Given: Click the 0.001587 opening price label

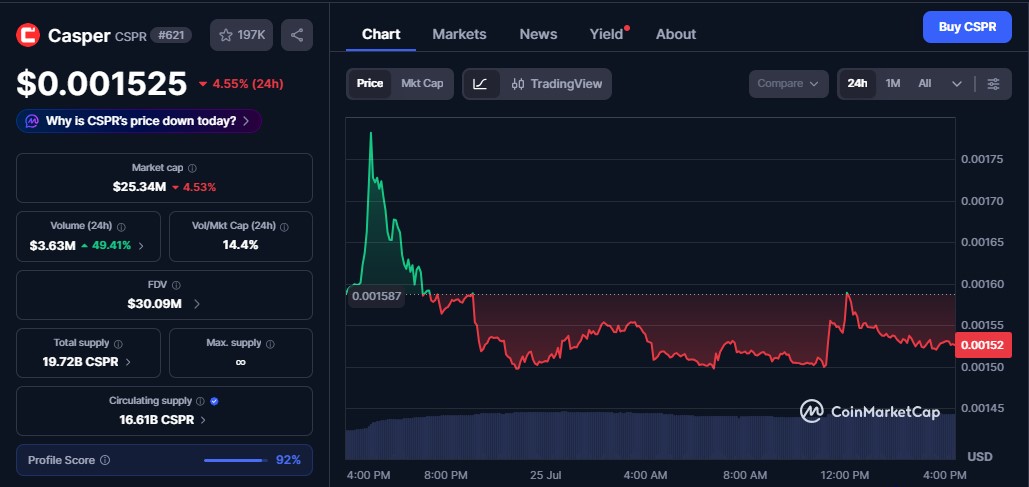Looking at the screenshot, I should coord(376,296).
